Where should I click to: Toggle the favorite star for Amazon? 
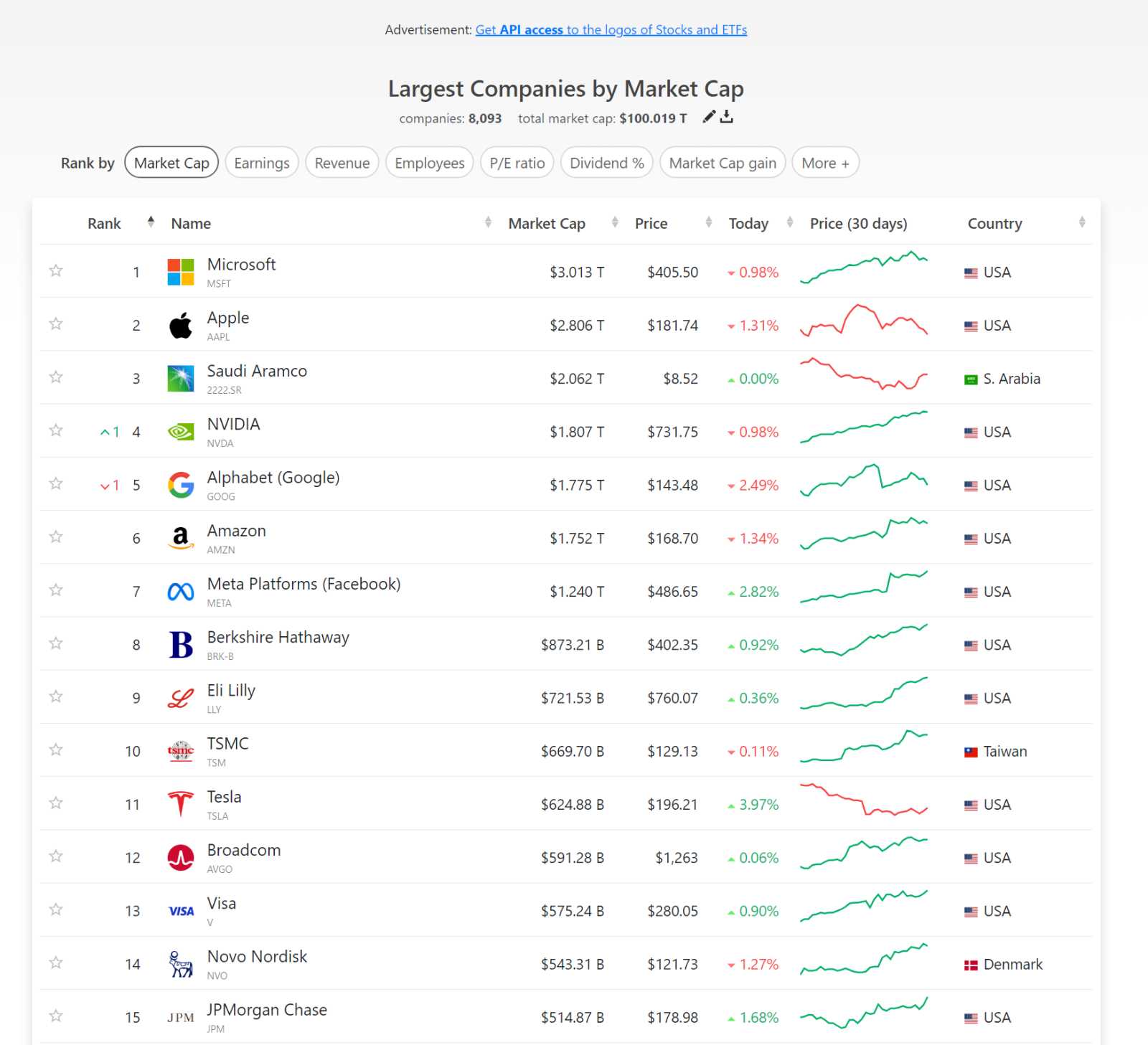[x=56, y=536]
